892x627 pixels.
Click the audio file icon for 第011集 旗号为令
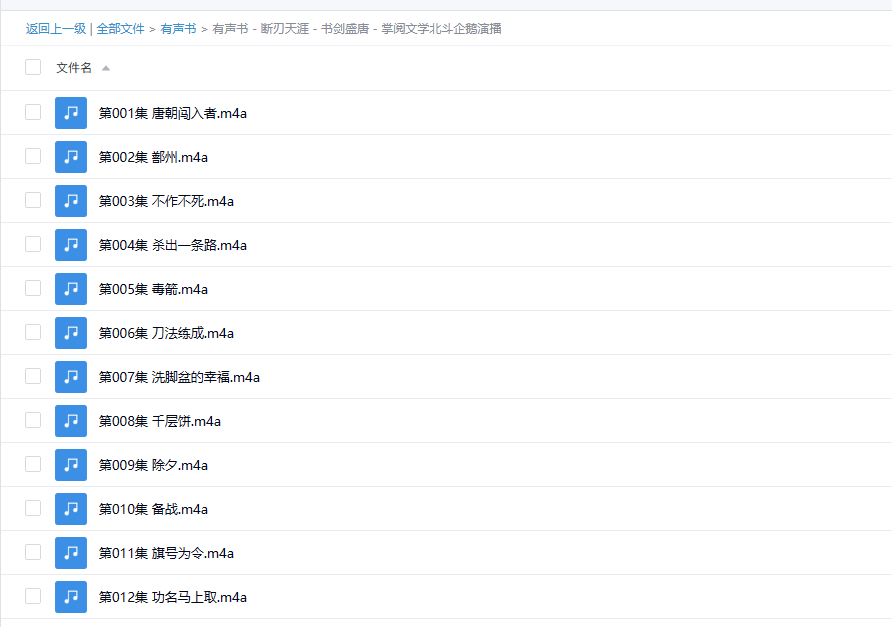70,552
